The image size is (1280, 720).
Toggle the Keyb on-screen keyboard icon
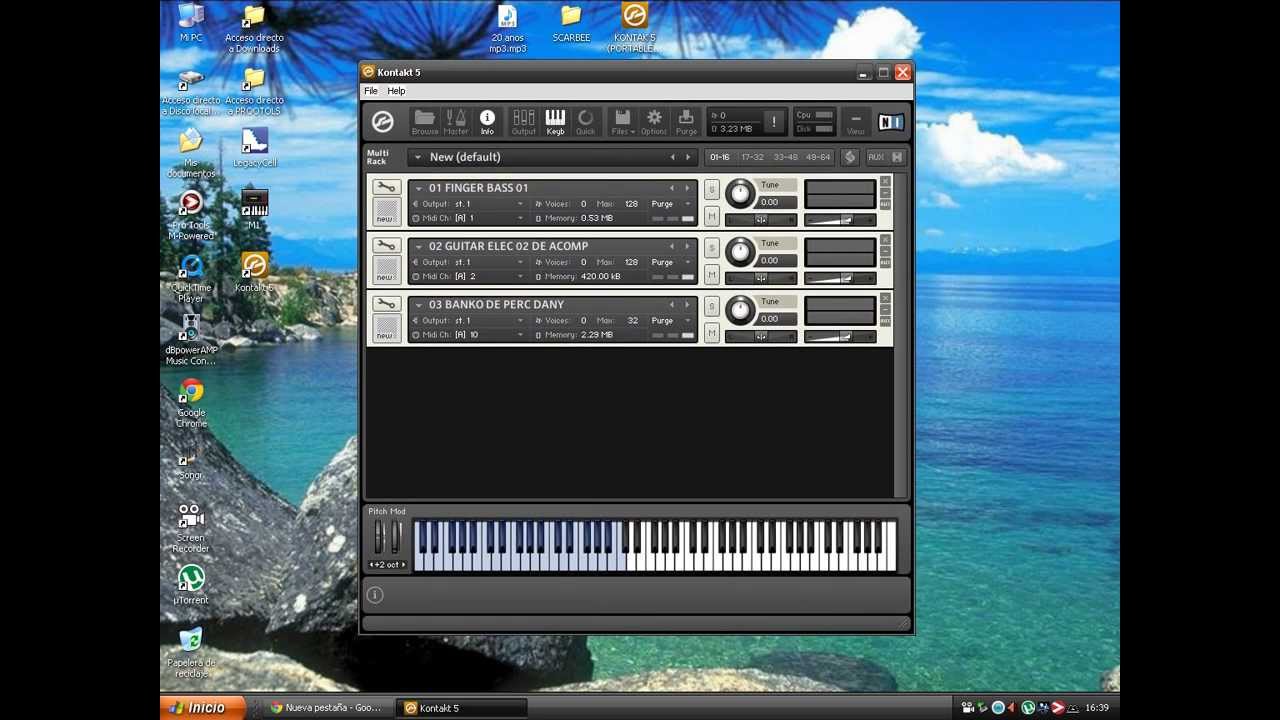click(x=555, y=122)
